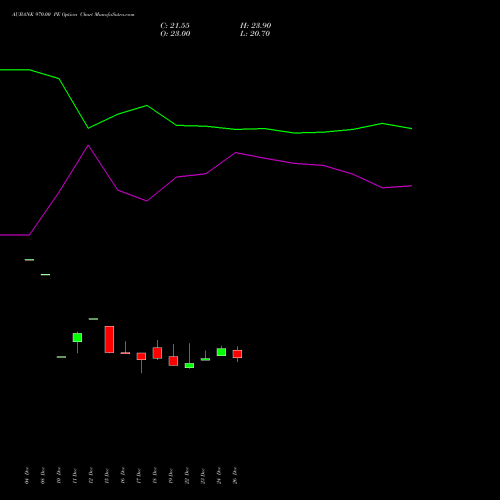Click the 23 Dec date label
Viewport: 500px width, 500px height.
click(x=203, y=475)
